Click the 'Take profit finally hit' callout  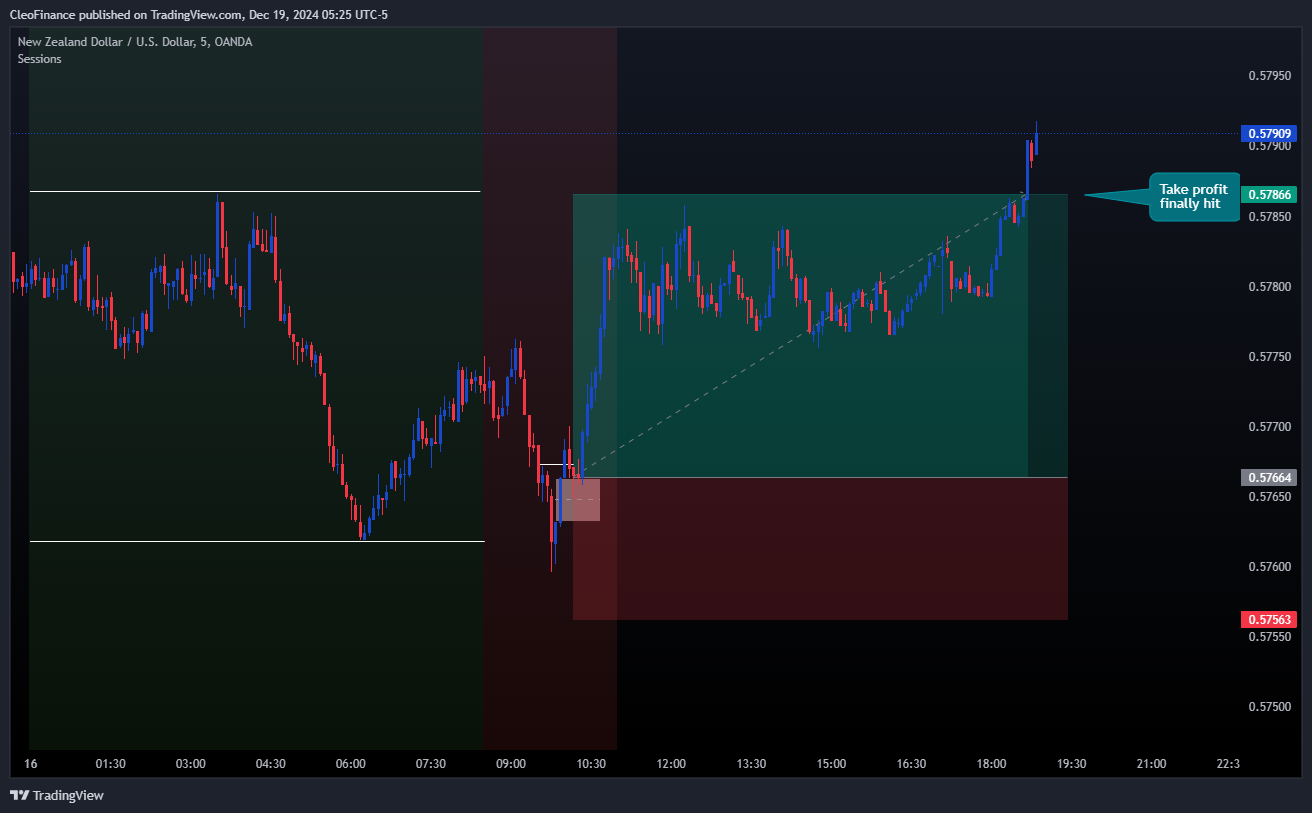coord(1193,196)
